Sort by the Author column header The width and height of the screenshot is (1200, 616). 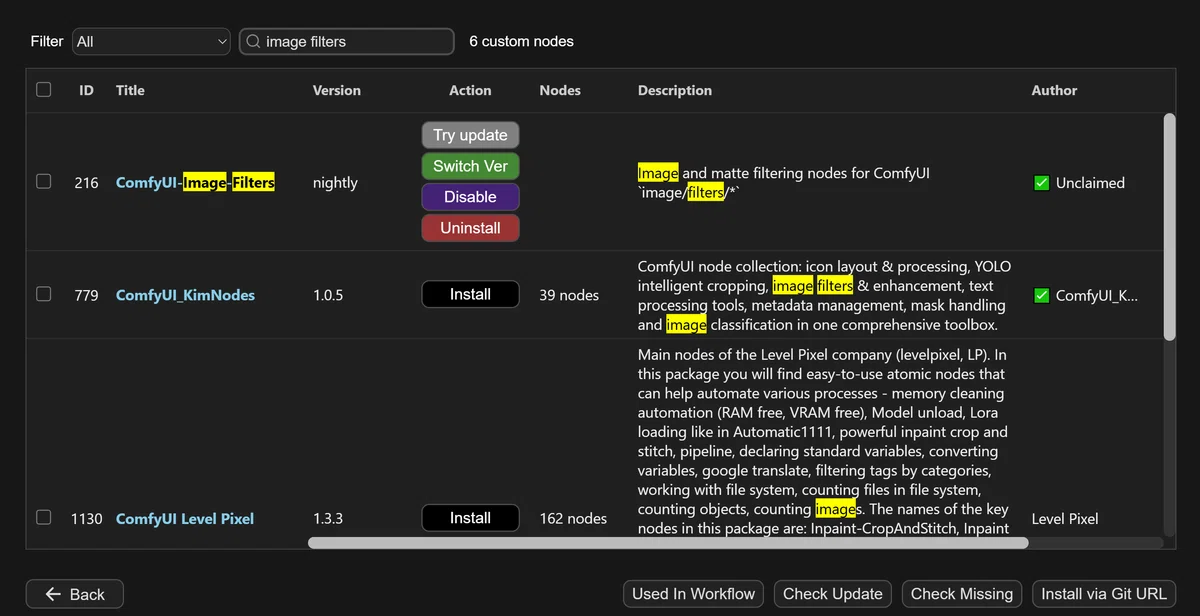1054,90
